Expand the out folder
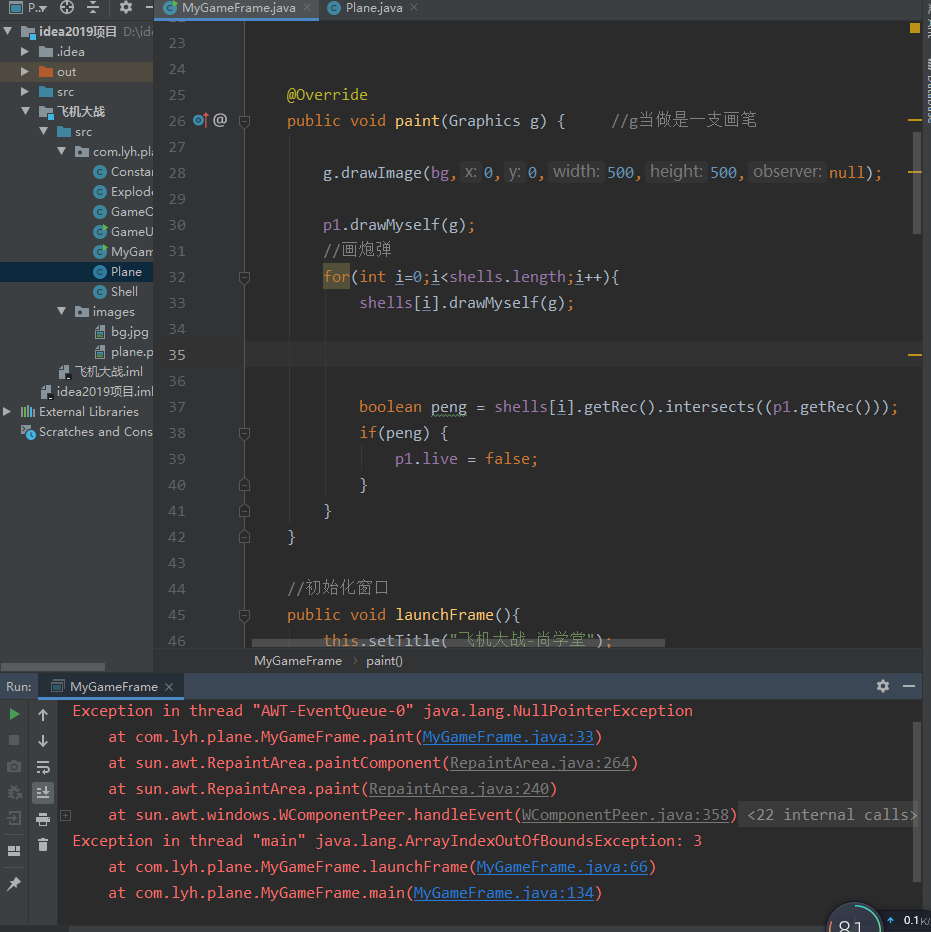This screenshot has height=932, width=931. tap(24, 71)
